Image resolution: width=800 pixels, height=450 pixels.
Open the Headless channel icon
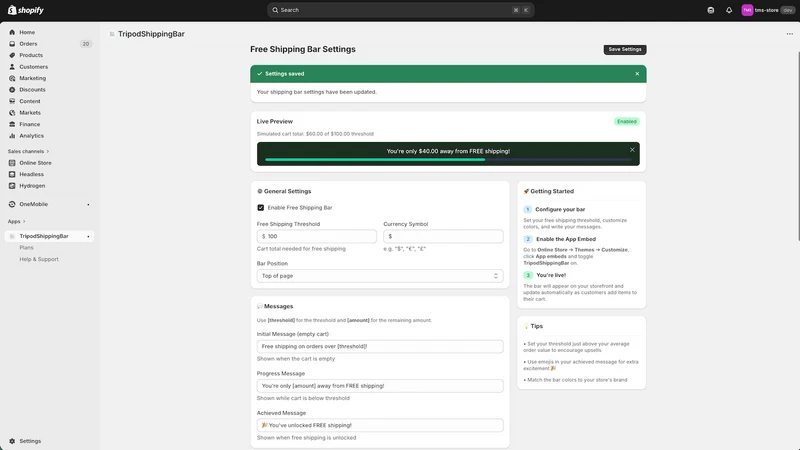12,174
